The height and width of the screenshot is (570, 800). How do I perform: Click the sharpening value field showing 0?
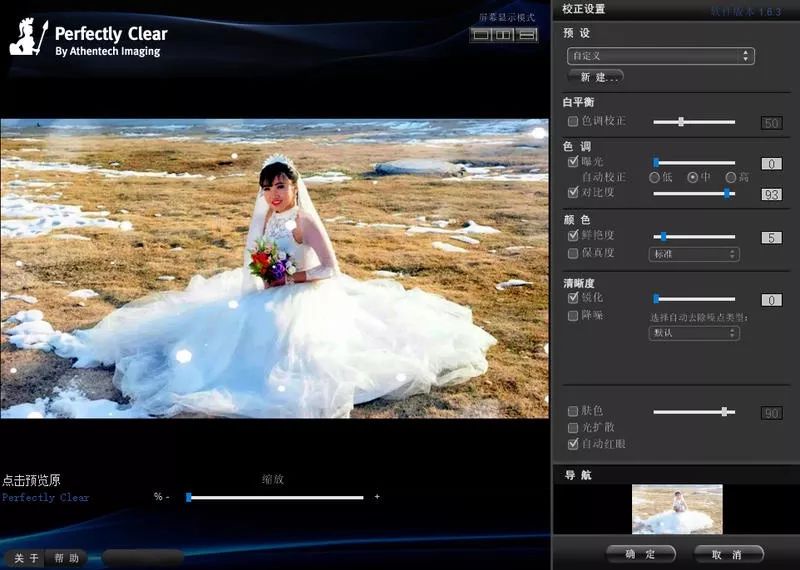pos(771,300)
